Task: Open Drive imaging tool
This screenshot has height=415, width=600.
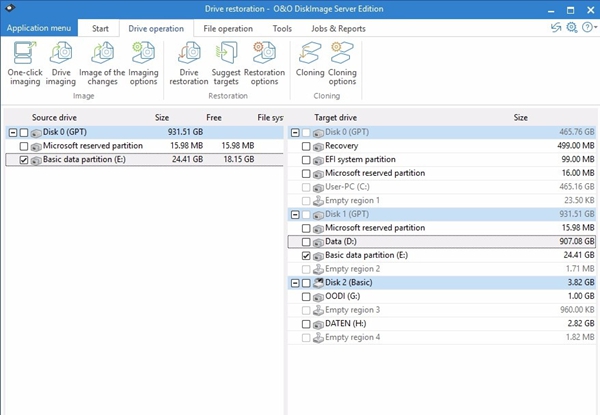Action: (x=61, y=63)
